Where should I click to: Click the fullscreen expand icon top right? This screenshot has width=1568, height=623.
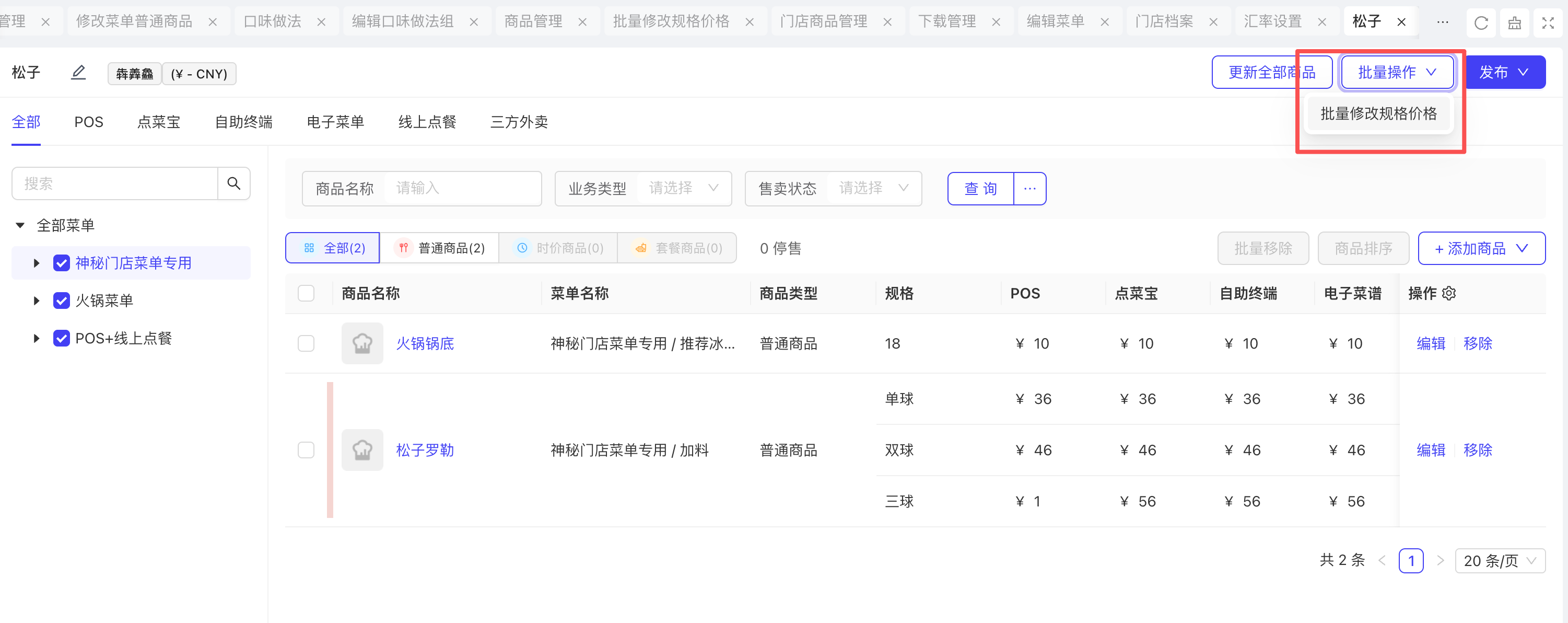click(1548, 22)
